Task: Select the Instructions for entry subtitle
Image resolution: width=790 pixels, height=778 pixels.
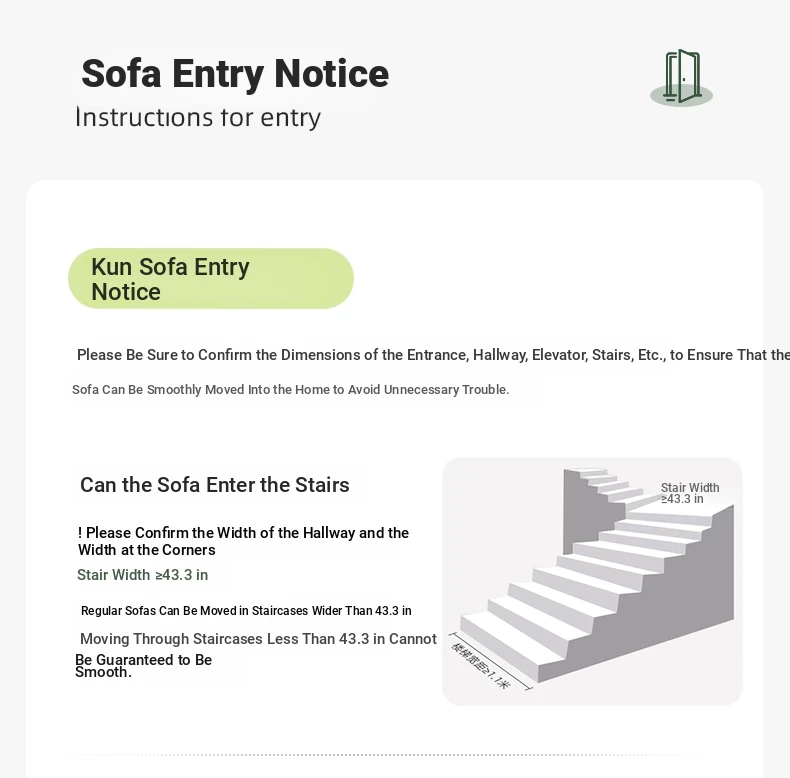Action: (x=198, y=117)
